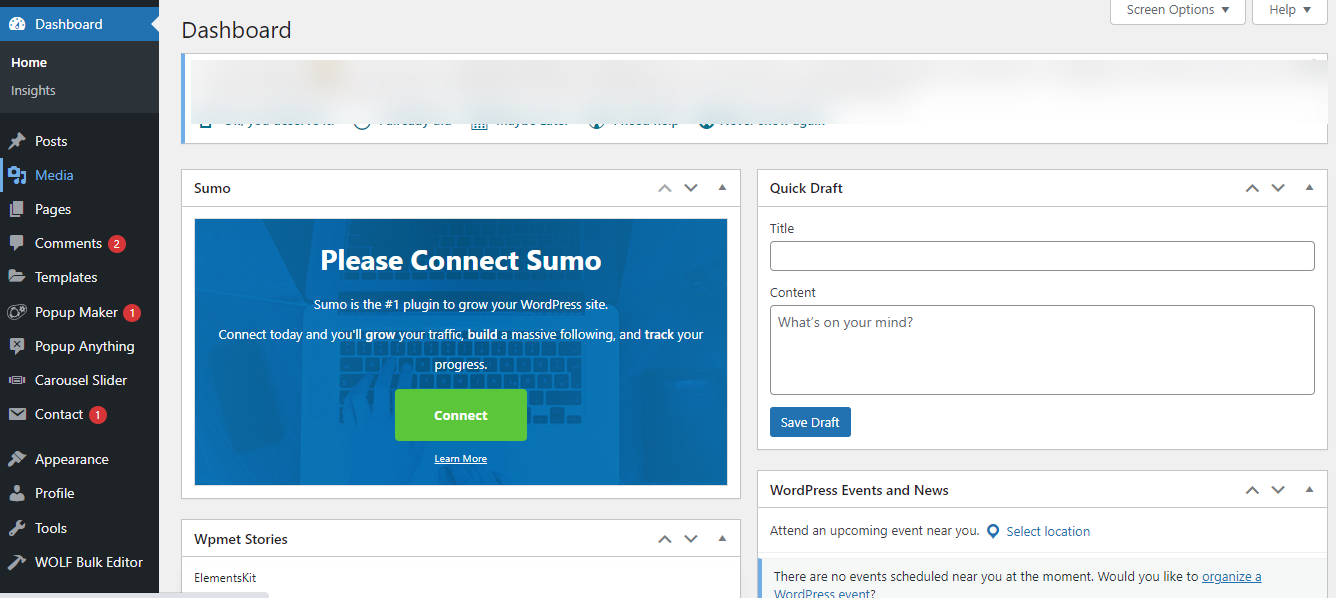This screenshot has width=1336, height=598.
Task: Collapse the Sumo panel toggle triangle
Action: click(722, 188)
